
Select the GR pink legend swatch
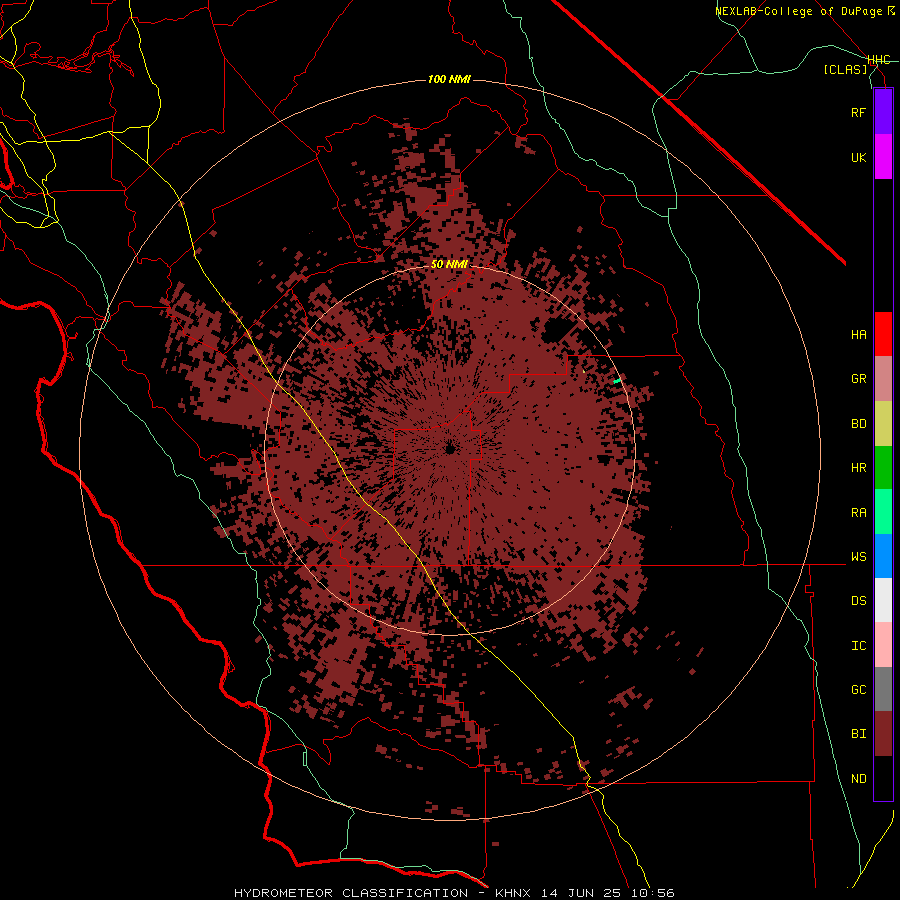coord(883,379)
